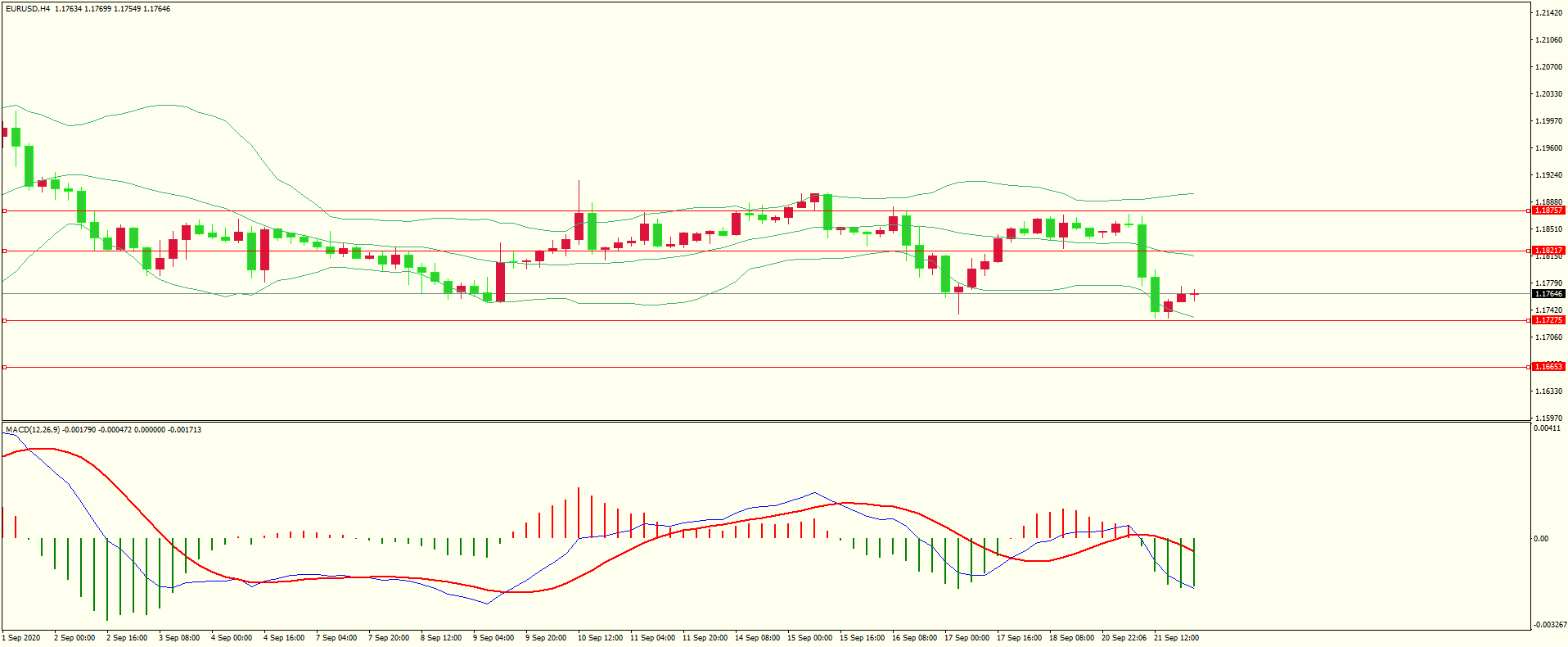Viewport: 1568px width, 647px height.
Task: Click the 18 Sep 08:00 time label
Action: (x=1071, y=638)
